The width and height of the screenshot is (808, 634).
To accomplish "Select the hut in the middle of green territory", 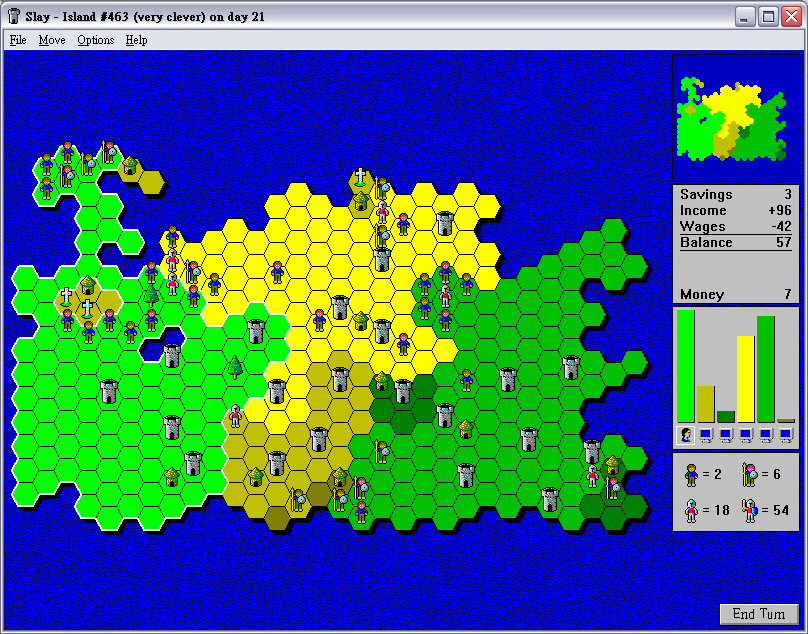I will pos(466,429).
